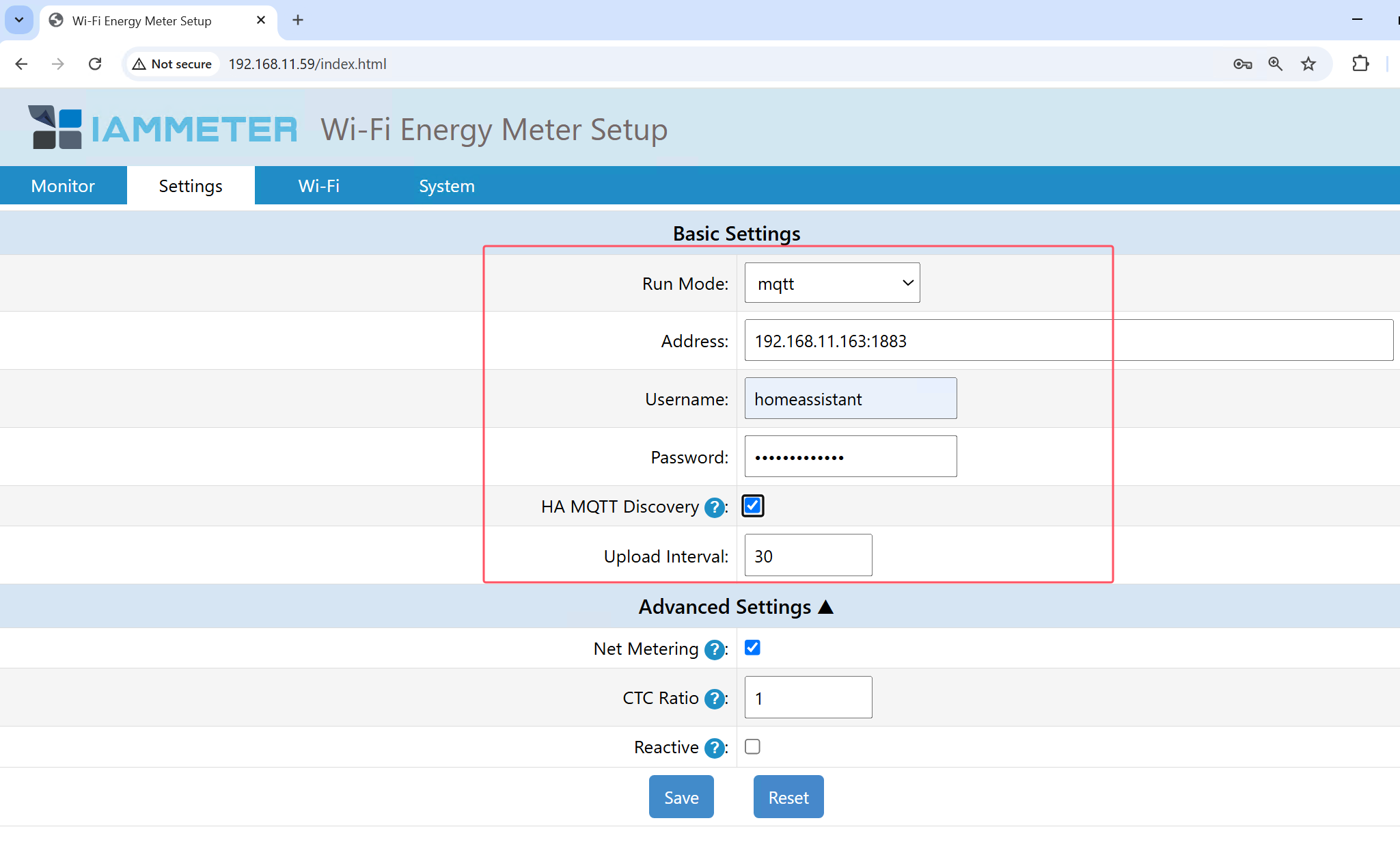Minimize the browser window

pyautogui.click(x=1357, y=20)
